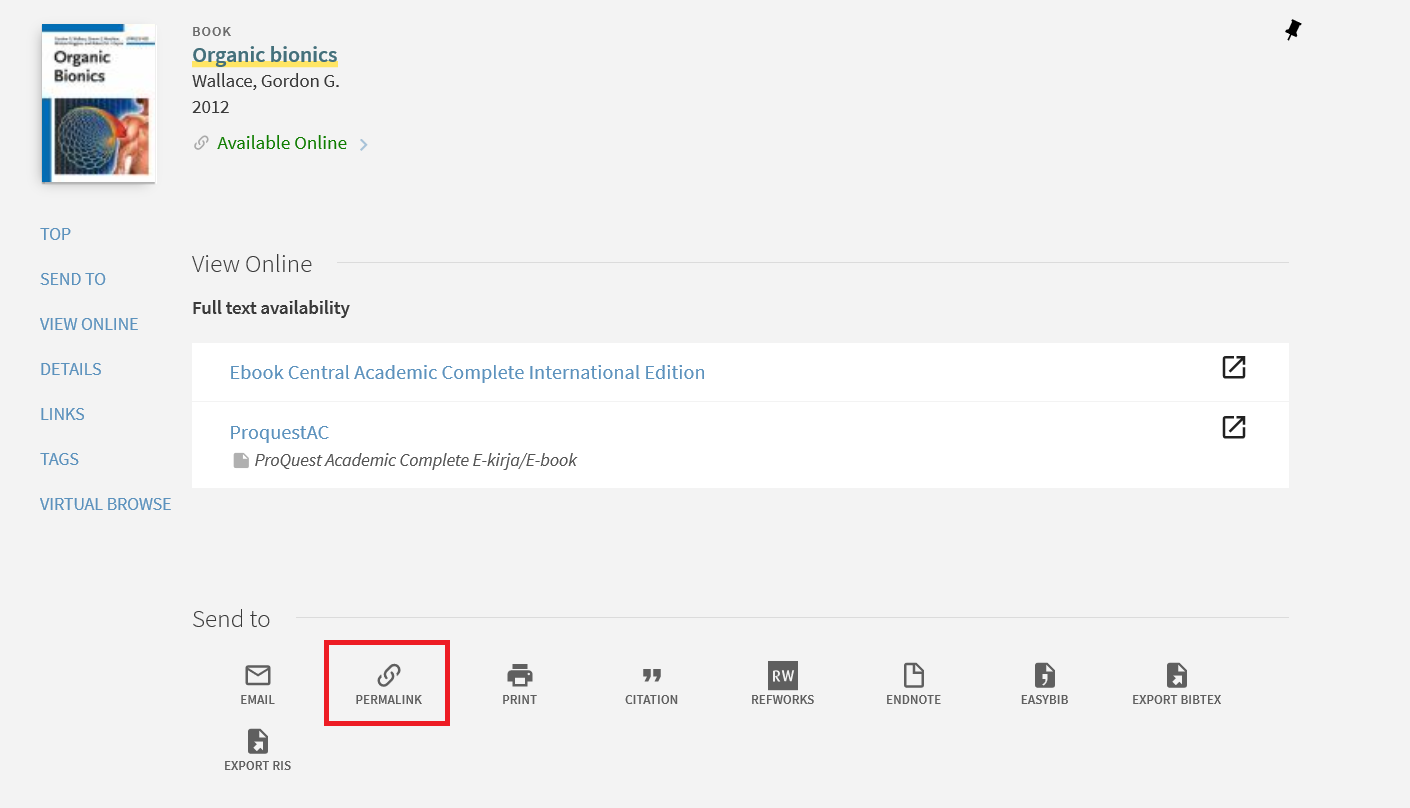Jump to Details section in sidebar
The width and height of the screenshot is (1410, 808).
[x=70, y=369]
